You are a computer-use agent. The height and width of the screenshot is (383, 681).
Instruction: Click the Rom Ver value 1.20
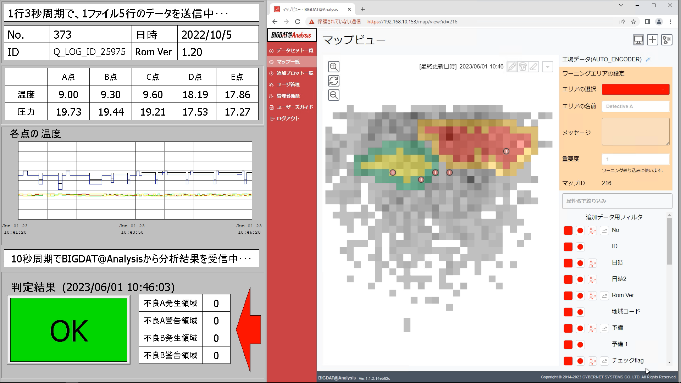pos(192,52)
